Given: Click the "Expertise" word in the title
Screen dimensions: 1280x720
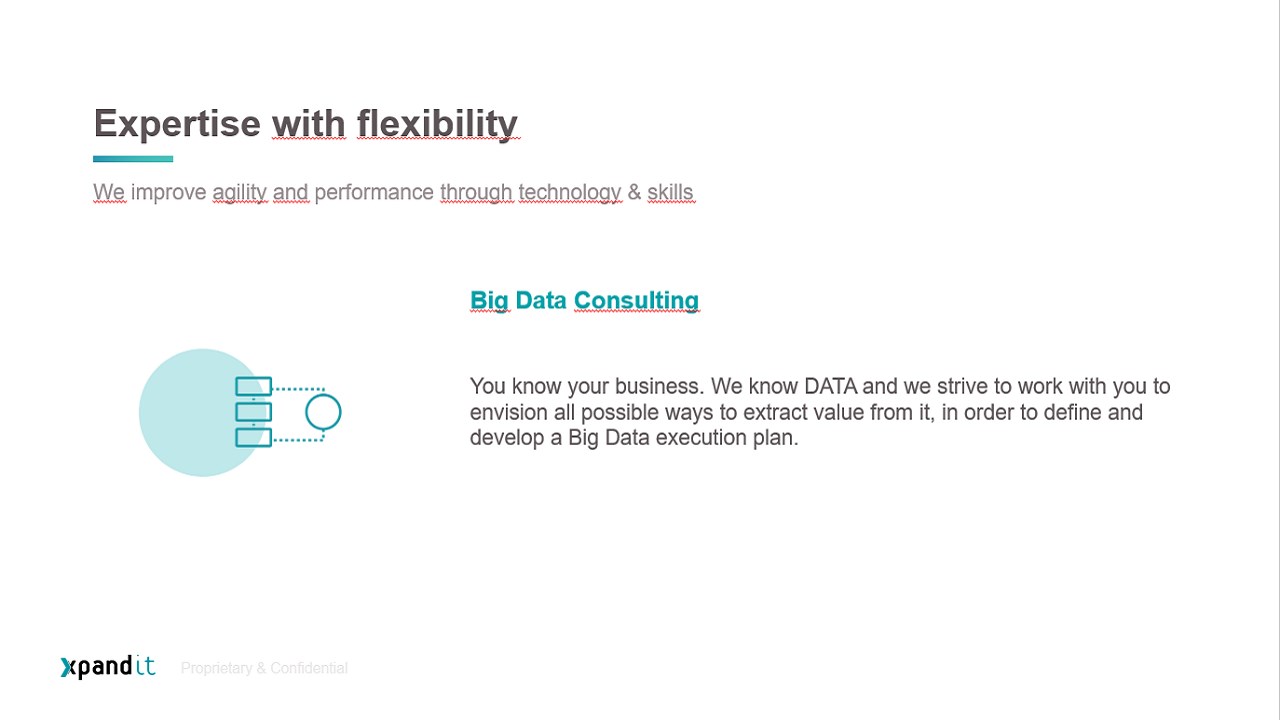Looking at the screenshot, I should point(177,124).
